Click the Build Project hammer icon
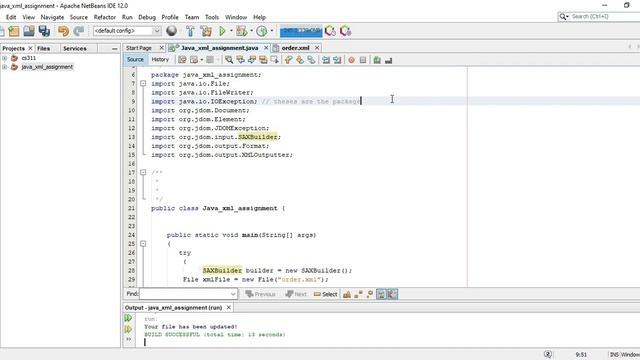 [190, 31]
